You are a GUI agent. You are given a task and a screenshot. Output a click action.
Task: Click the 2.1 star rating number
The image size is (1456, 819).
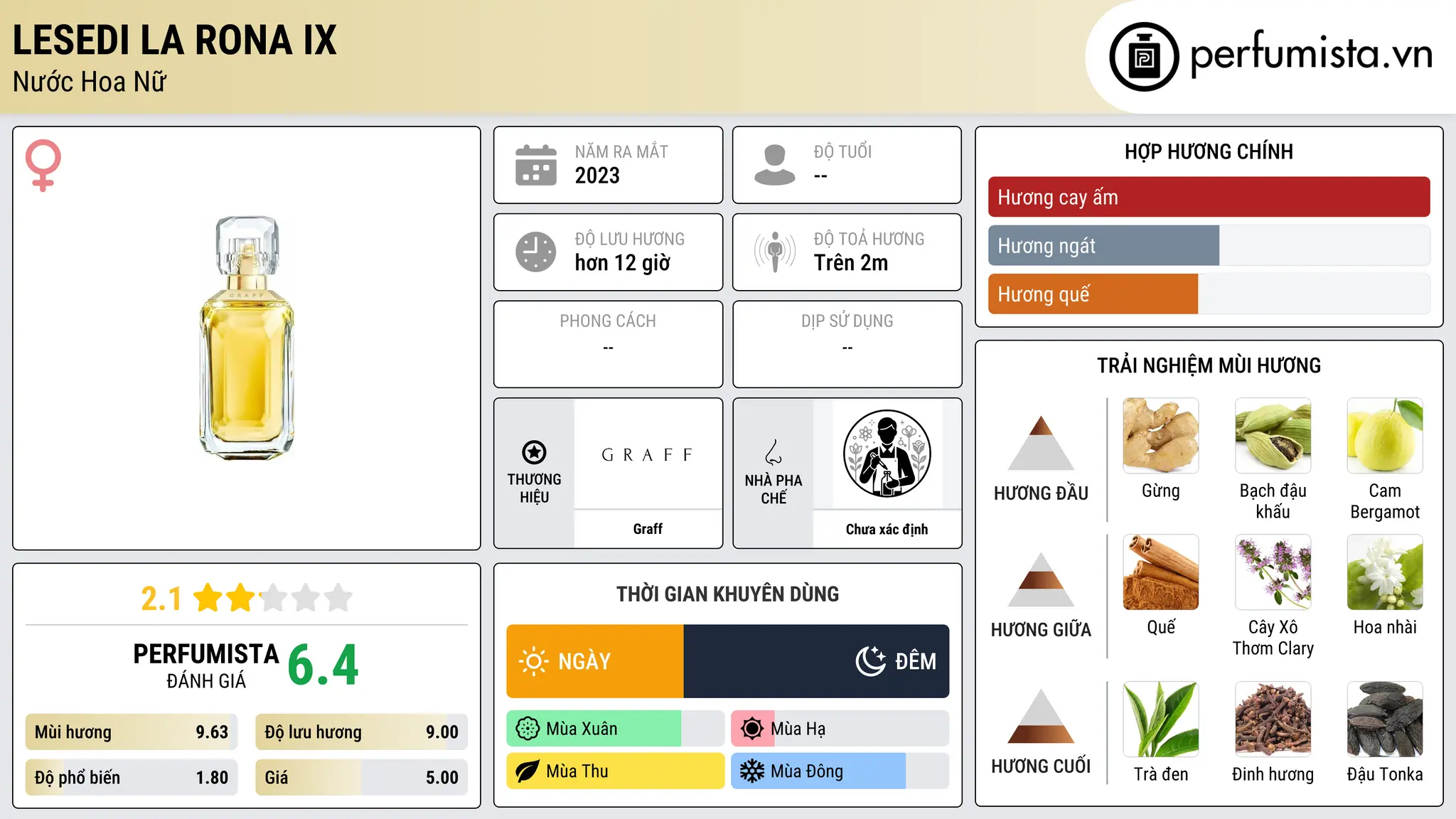coord(161,599)
